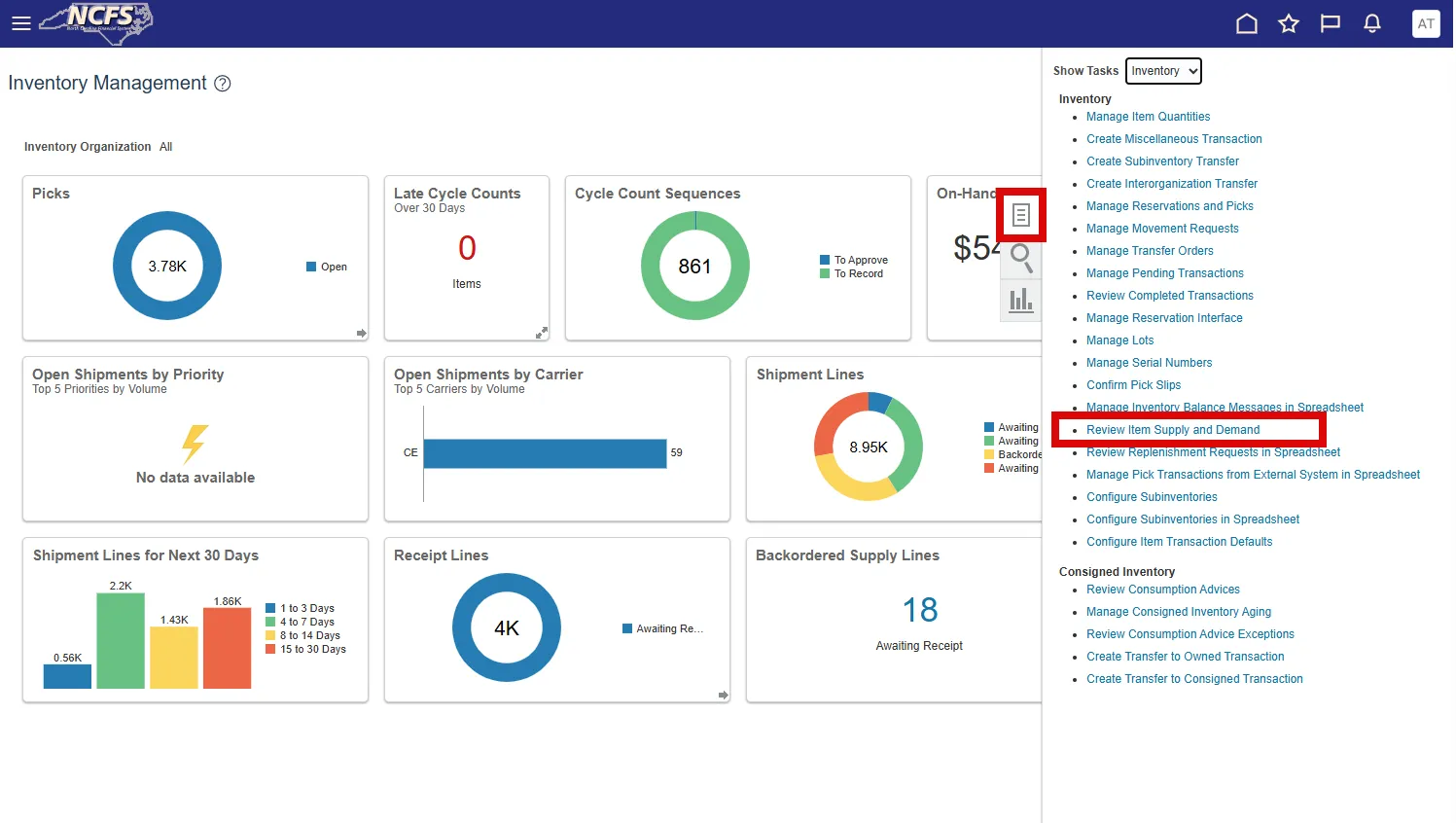Open the Notifications bell
Screen dimensions: 1456x823
pos(1371,23)
